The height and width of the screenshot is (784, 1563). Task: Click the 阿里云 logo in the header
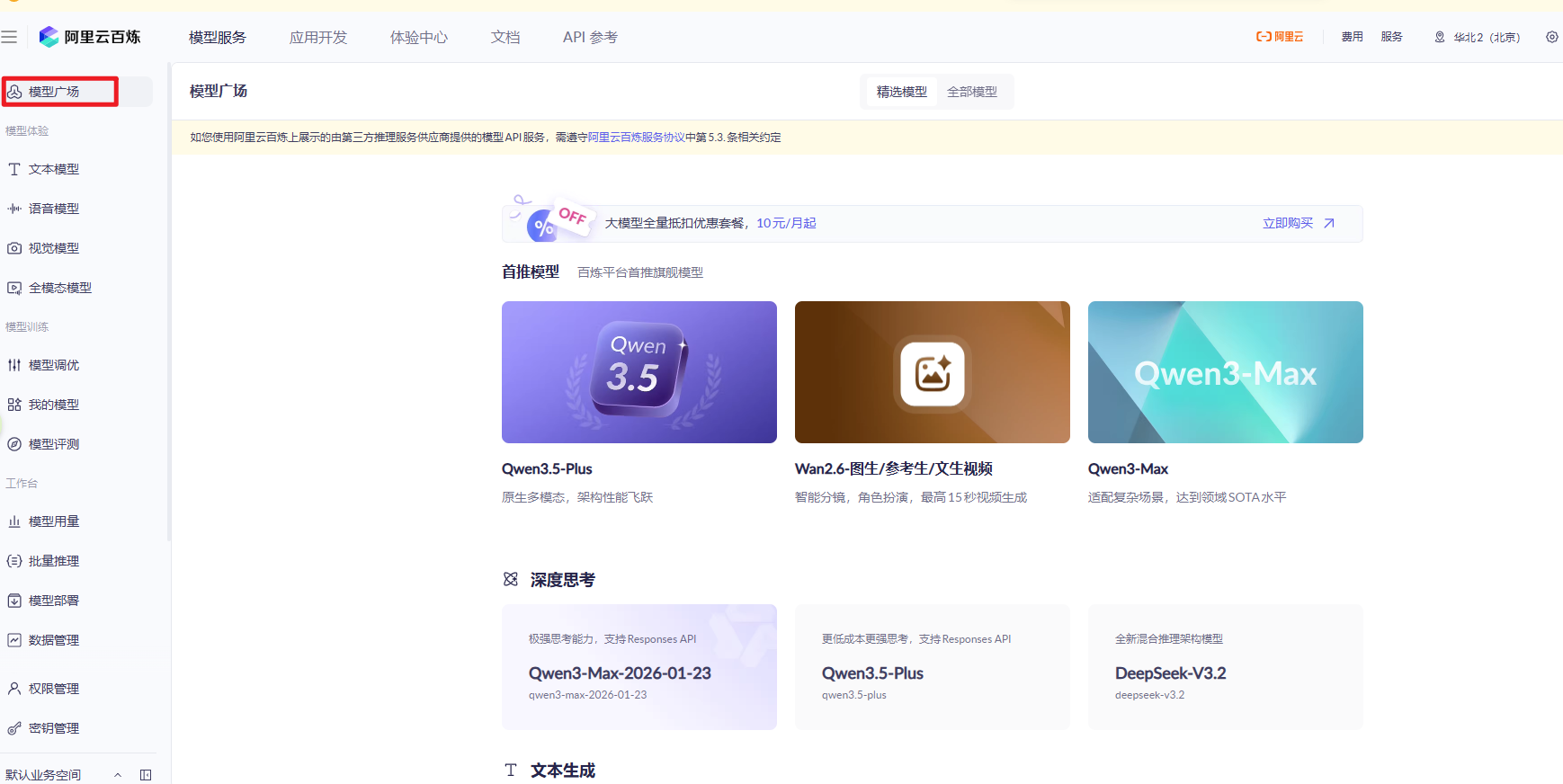coord(1280,37)
